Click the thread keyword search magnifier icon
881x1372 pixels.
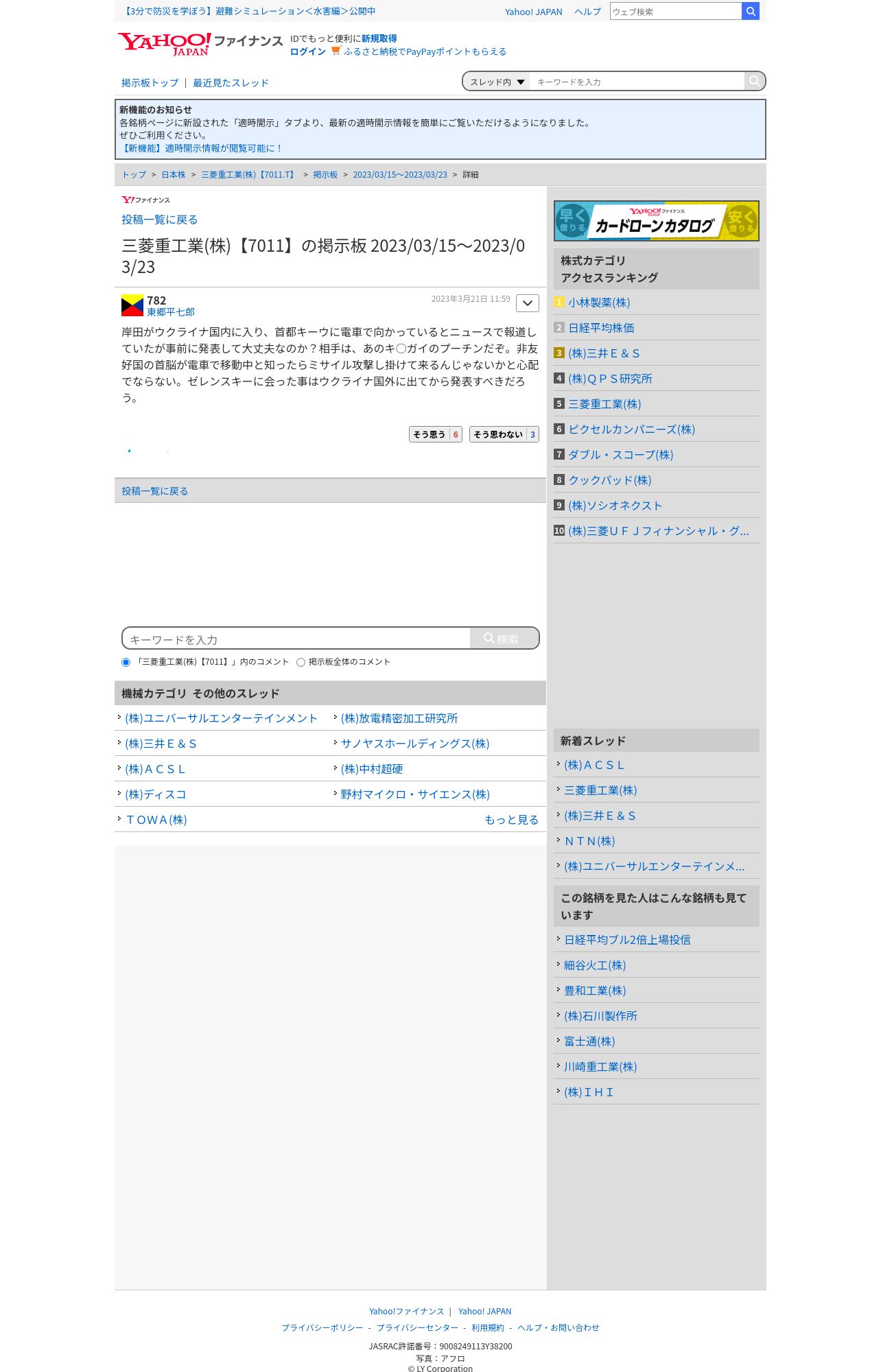coord(755,81)
